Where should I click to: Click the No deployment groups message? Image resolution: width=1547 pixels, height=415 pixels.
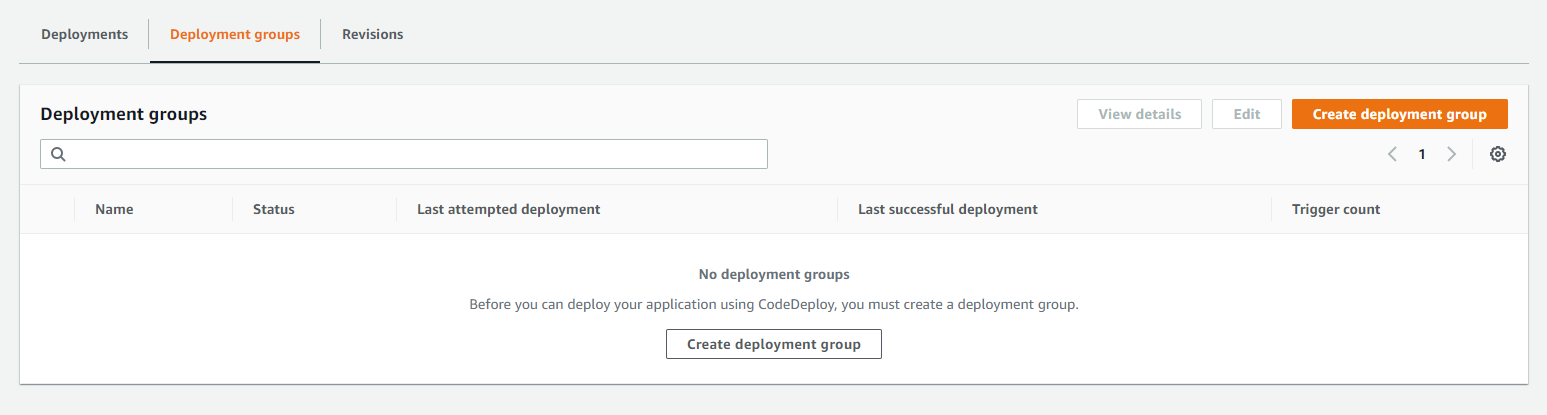point(773,274)
